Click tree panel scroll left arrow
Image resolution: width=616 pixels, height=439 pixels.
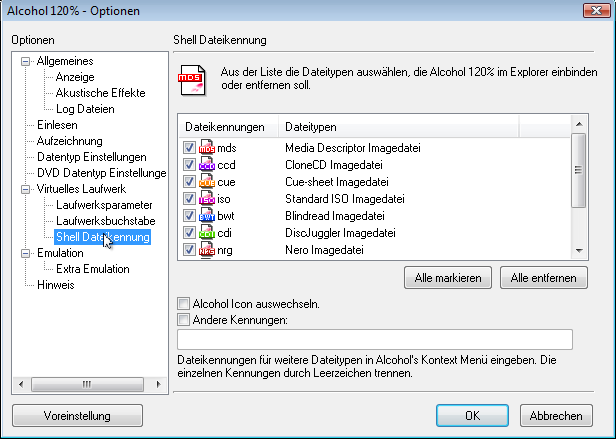point(21,384)
